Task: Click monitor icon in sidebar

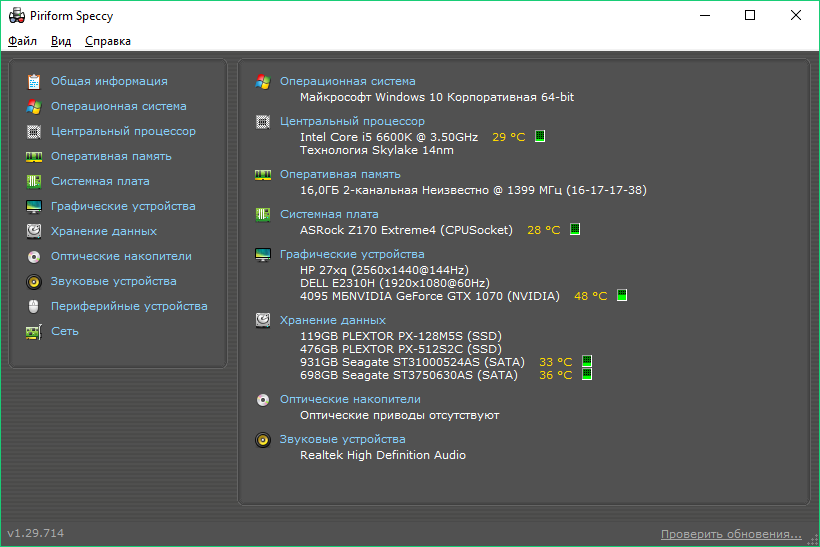Action: pos(34,207)
